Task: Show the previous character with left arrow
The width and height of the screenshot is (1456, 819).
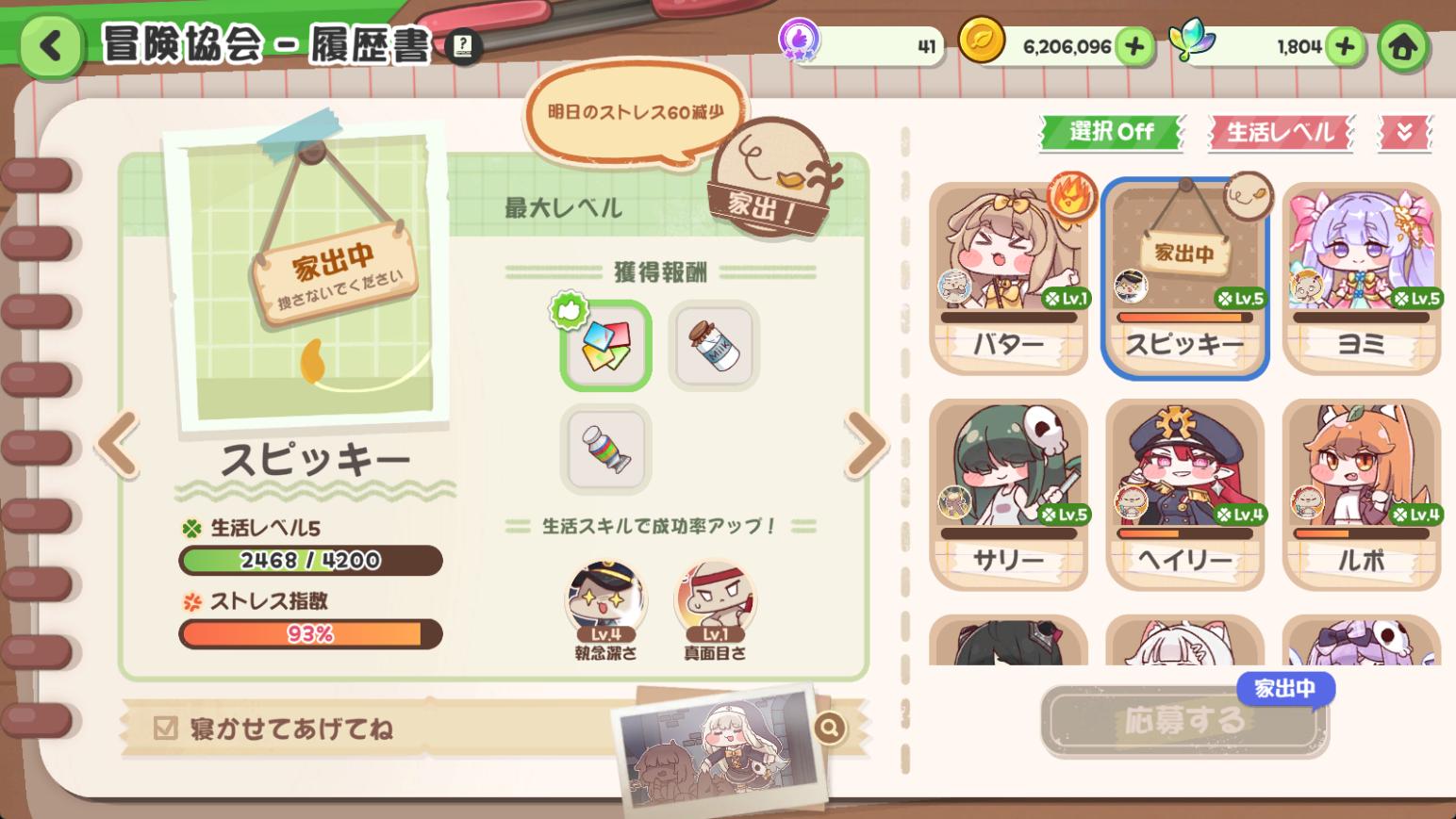Action: (118, 443)
